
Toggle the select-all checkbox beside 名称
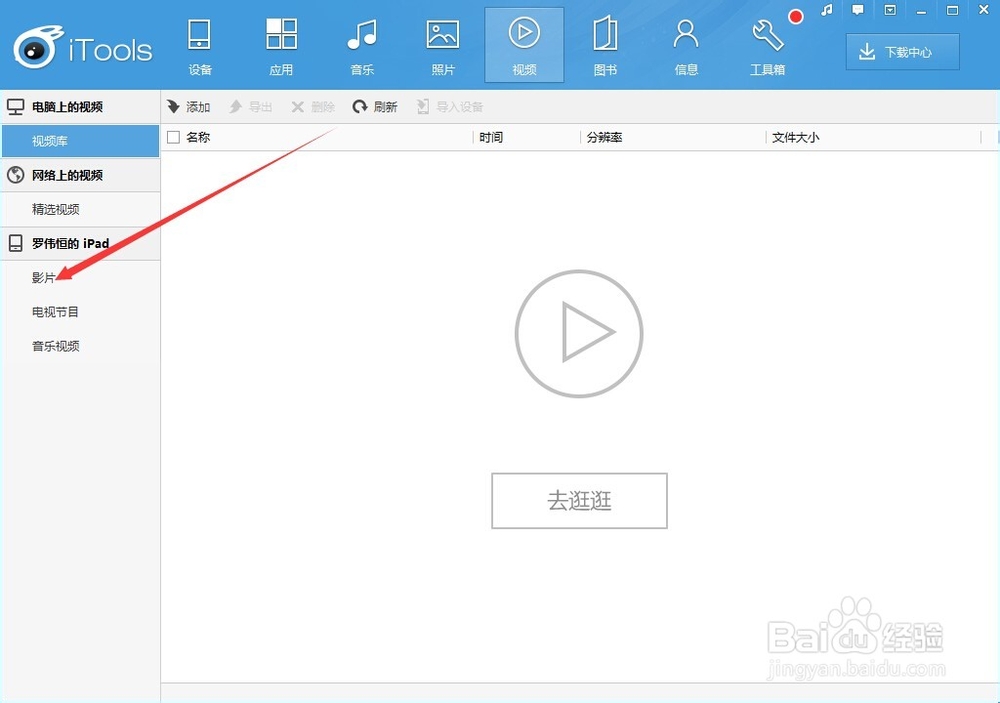(173, 137)
